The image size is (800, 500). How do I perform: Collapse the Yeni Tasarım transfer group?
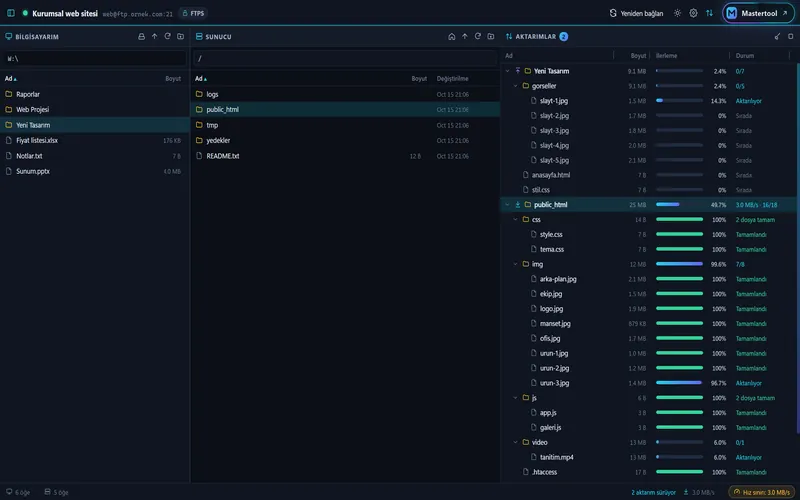pos(507,71)
